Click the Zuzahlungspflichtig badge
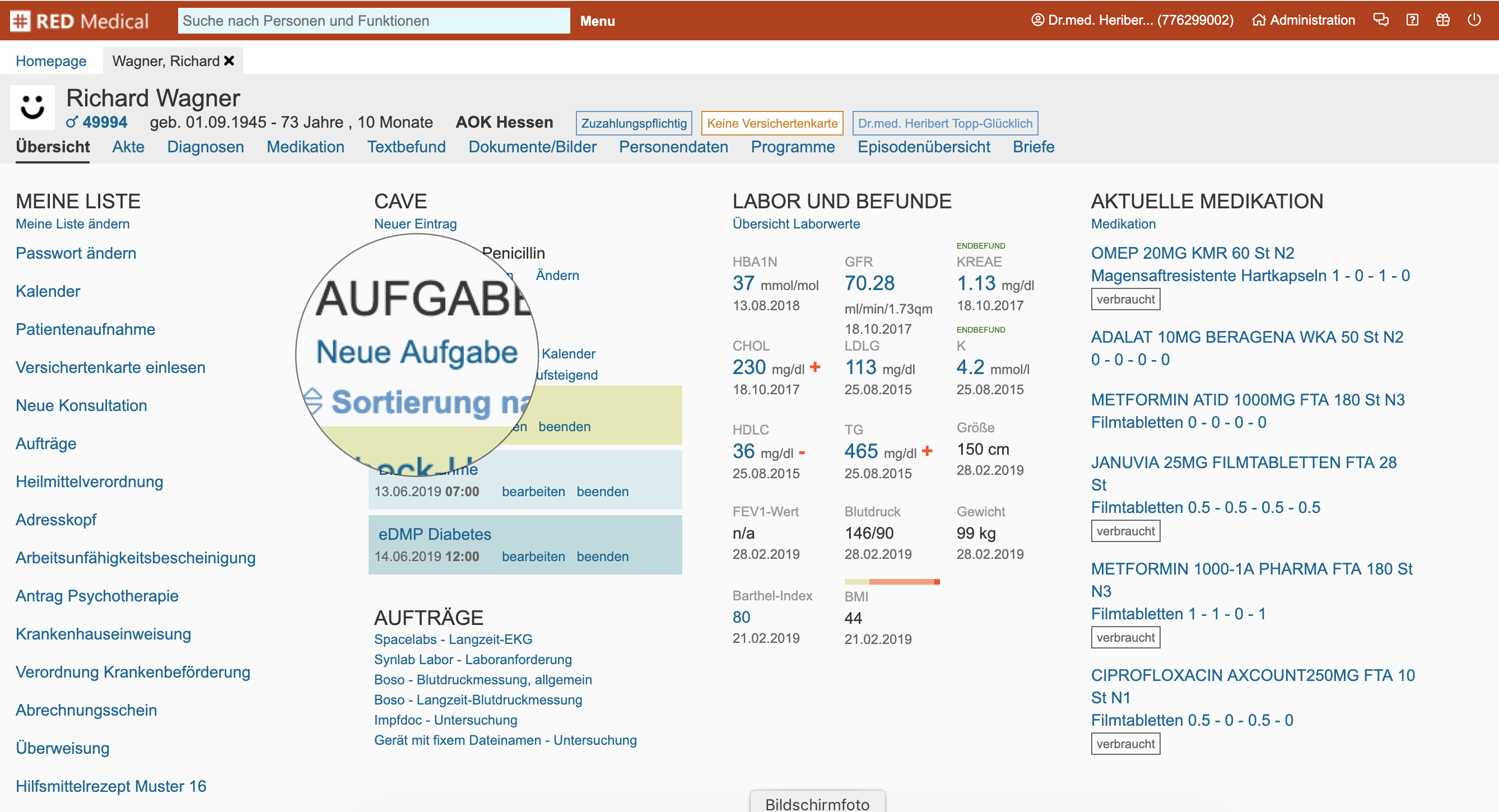This screenshot has width=1499, height=812. [x=633, y=123]
